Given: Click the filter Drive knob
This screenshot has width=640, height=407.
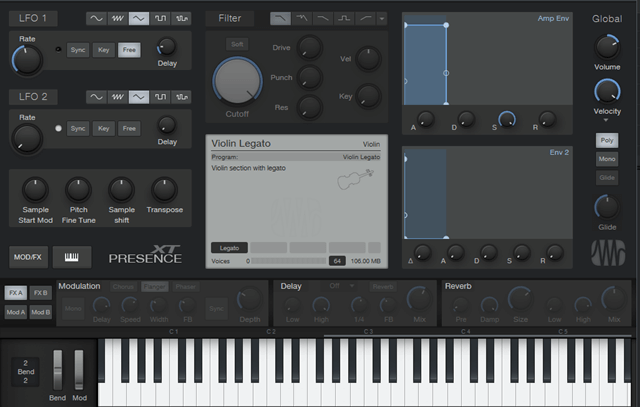Looking at the screenshot, I should [x=309, y=47].
